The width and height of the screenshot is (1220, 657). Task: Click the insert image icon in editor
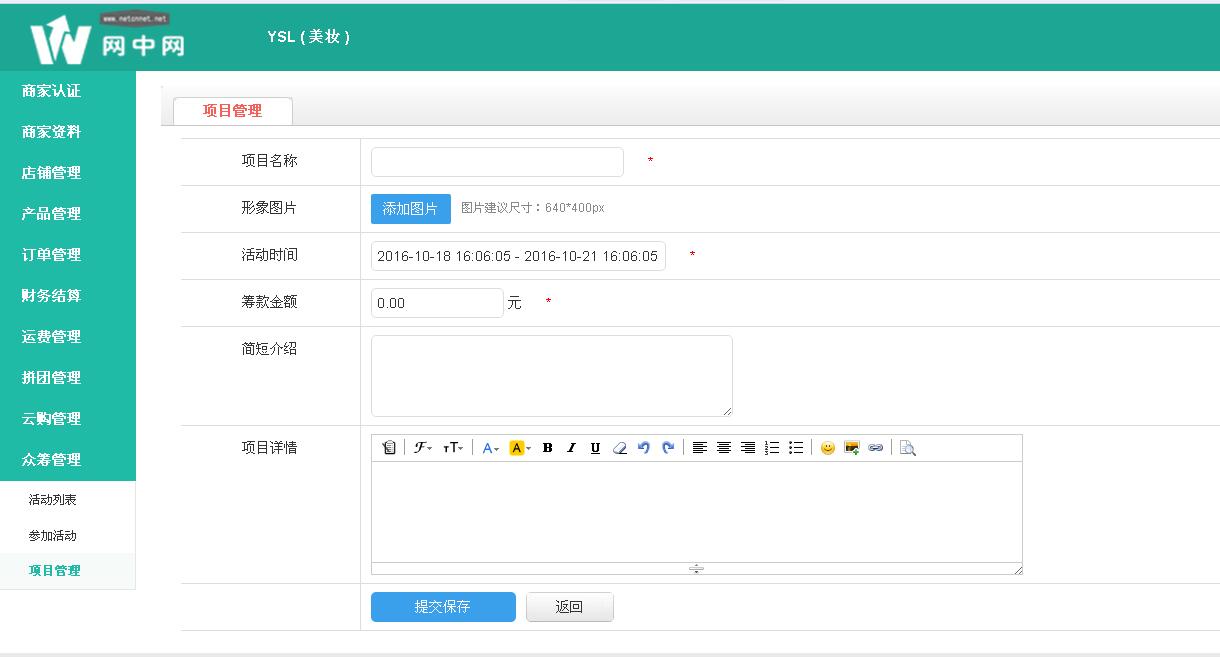point(851,448)
